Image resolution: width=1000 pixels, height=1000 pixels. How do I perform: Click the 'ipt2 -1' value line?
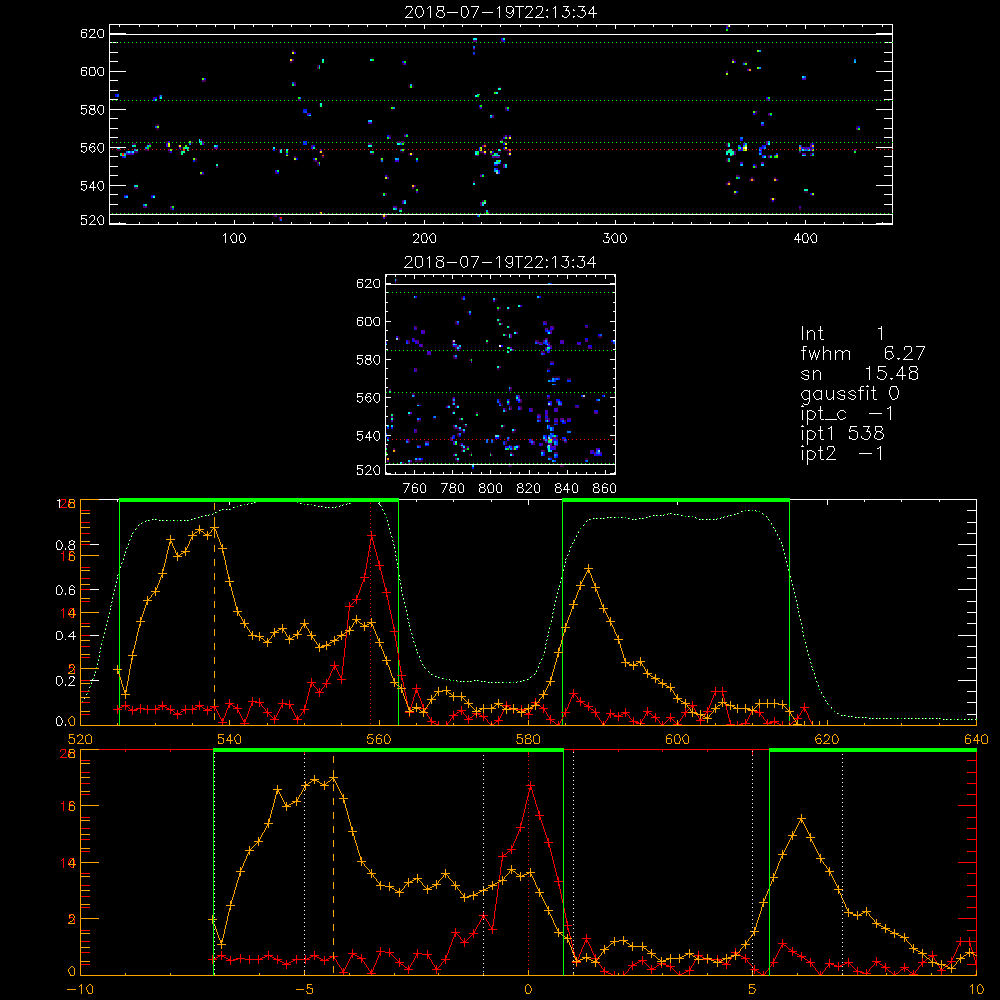pos(842,453)
